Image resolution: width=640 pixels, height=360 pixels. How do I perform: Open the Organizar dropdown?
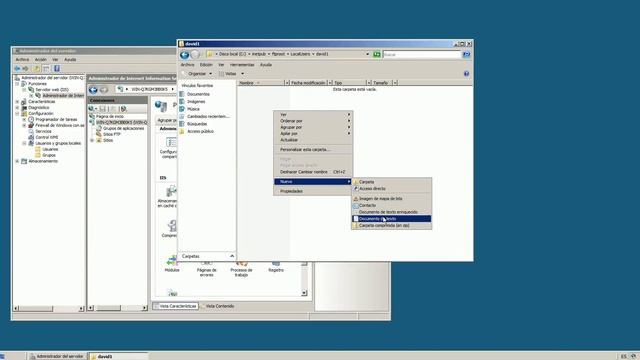[197, 73]
